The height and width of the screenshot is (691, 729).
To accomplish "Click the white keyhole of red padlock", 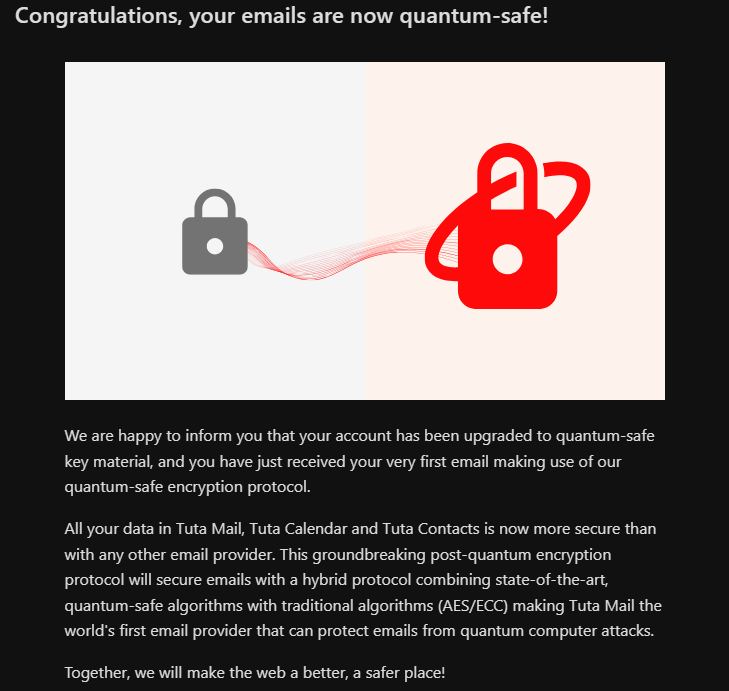I will pos(508,258).
